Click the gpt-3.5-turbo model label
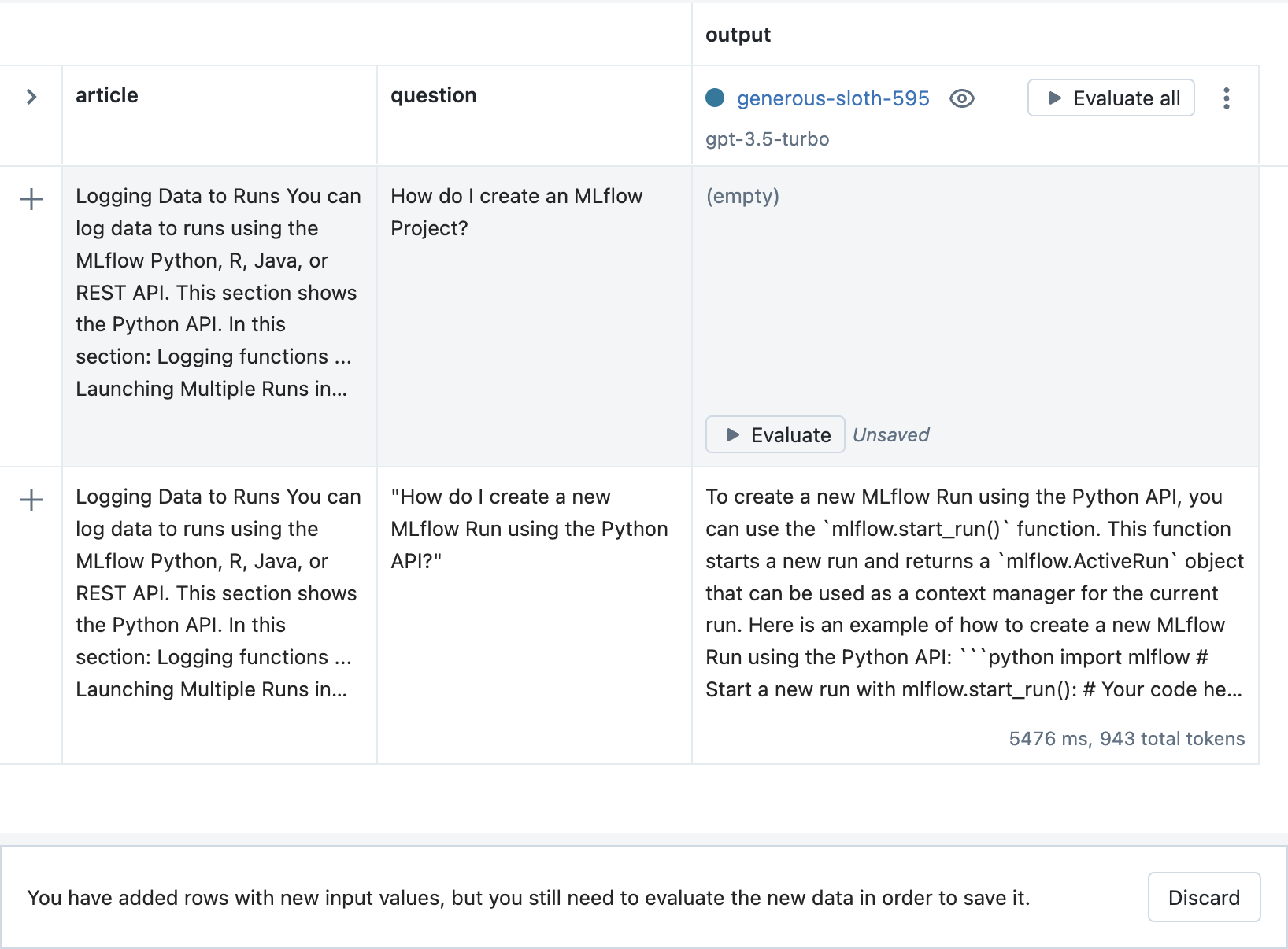 [767, 139]
